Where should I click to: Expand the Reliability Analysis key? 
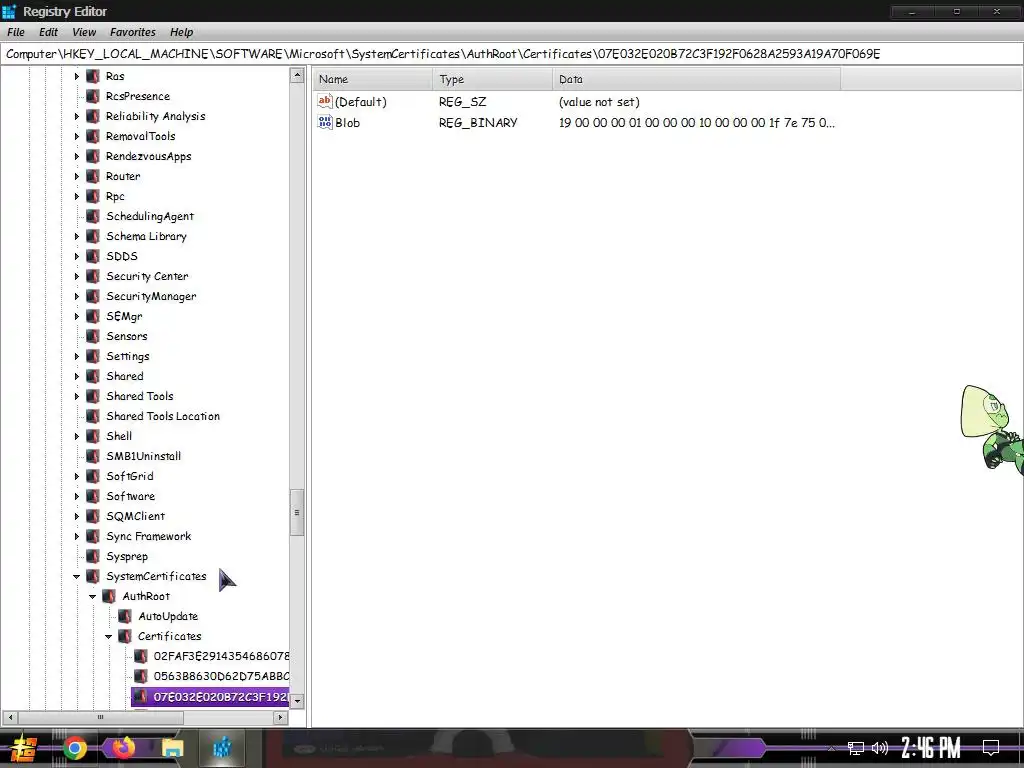pos(76,116)
